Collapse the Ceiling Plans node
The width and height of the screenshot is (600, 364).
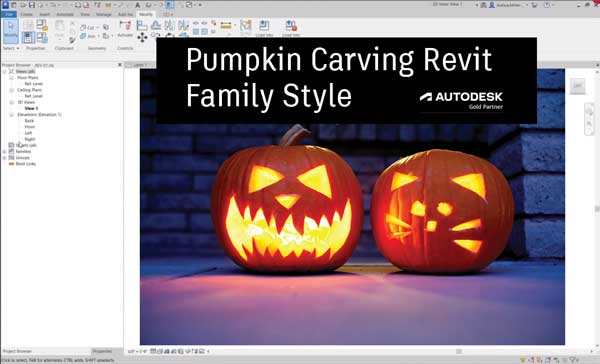pos(11,90)
